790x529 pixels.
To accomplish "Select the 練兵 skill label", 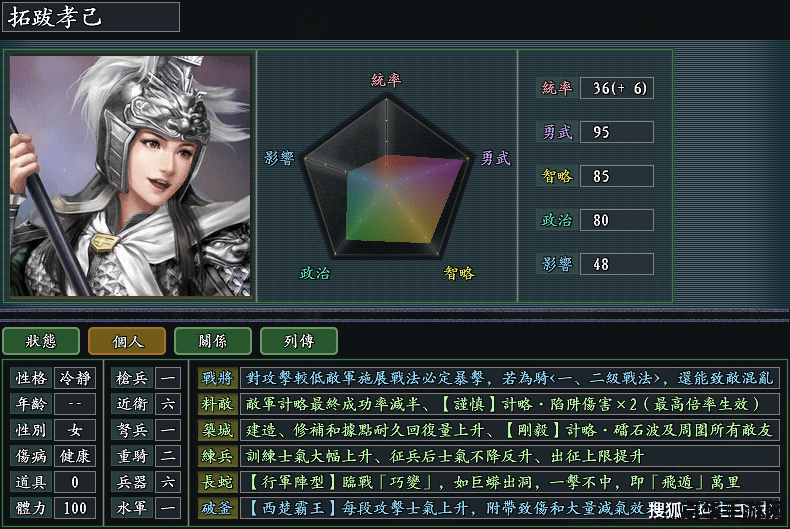I will pos(218,456).
